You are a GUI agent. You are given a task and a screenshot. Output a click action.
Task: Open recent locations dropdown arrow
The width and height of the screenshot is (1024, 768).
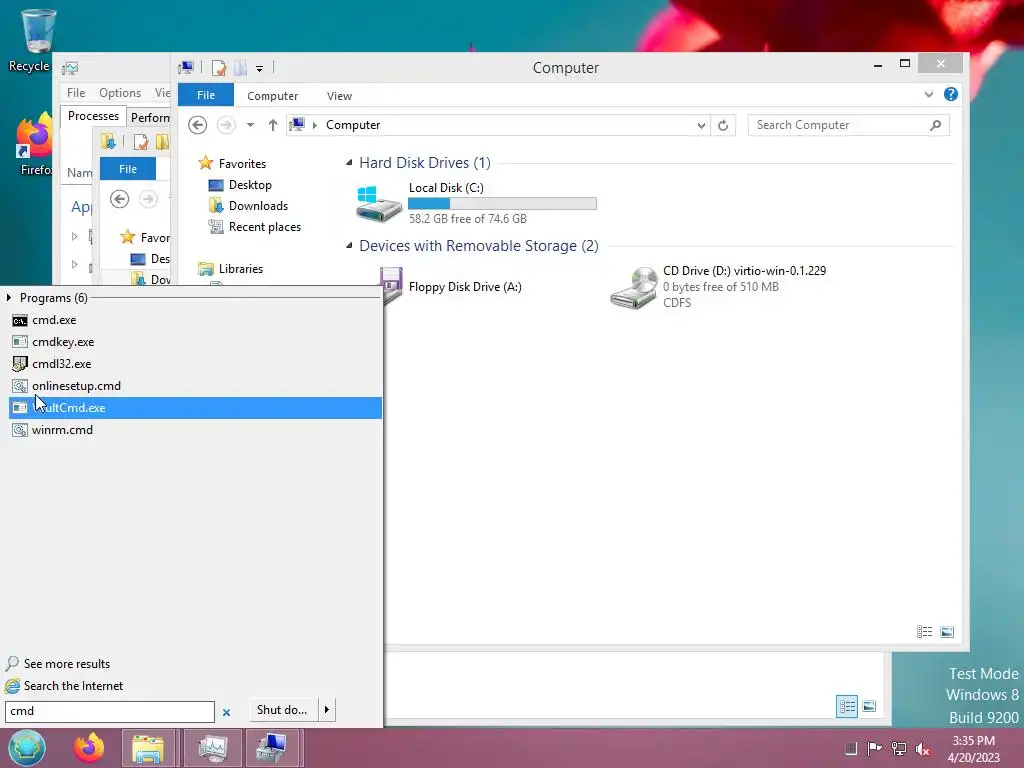[250, 125]
